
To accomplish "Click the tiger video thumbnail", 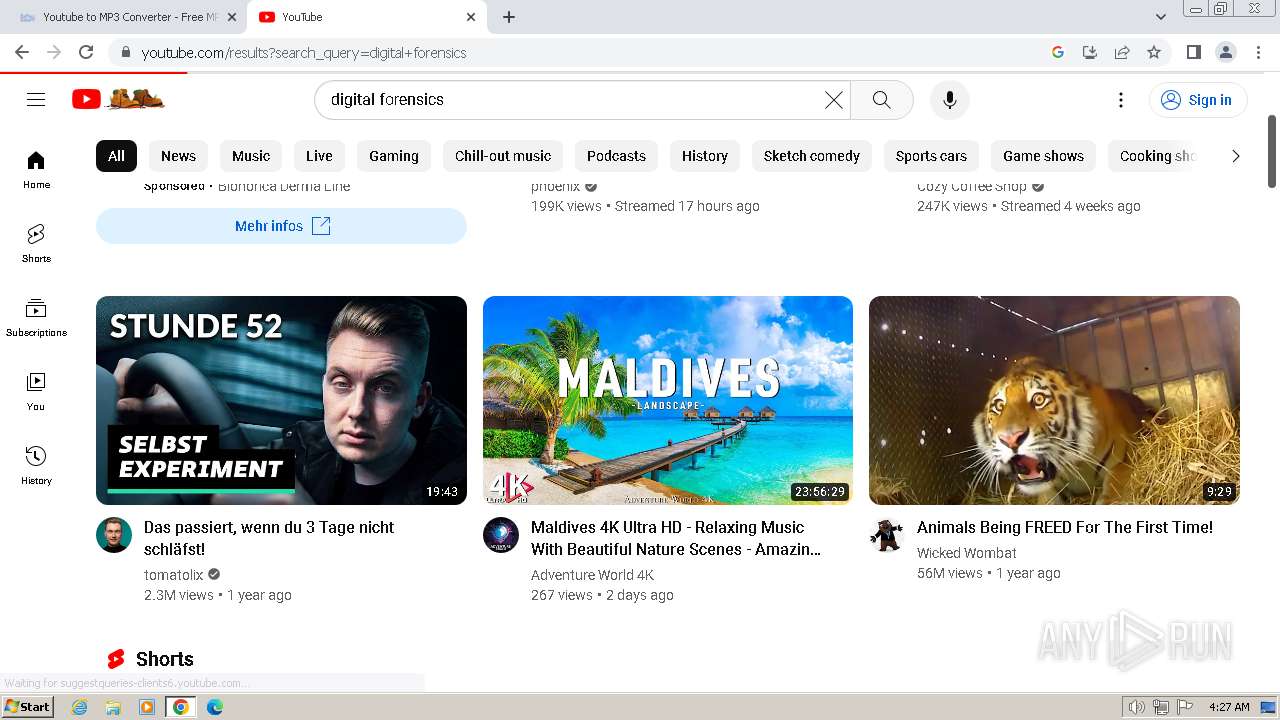I will click(x=1054, y=400).
